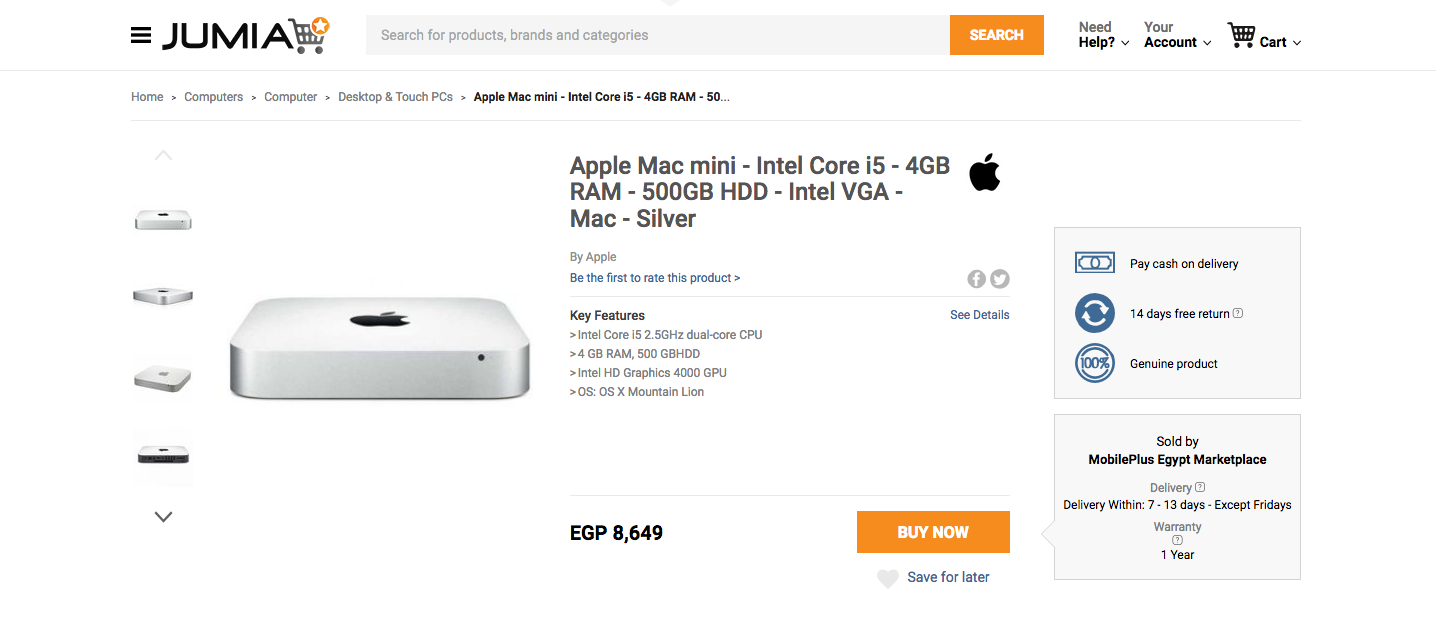Viewport: 1436px width, 623px height.
Task: Select the second Mac mini thumbnail
Action: (x=162, y=296)
